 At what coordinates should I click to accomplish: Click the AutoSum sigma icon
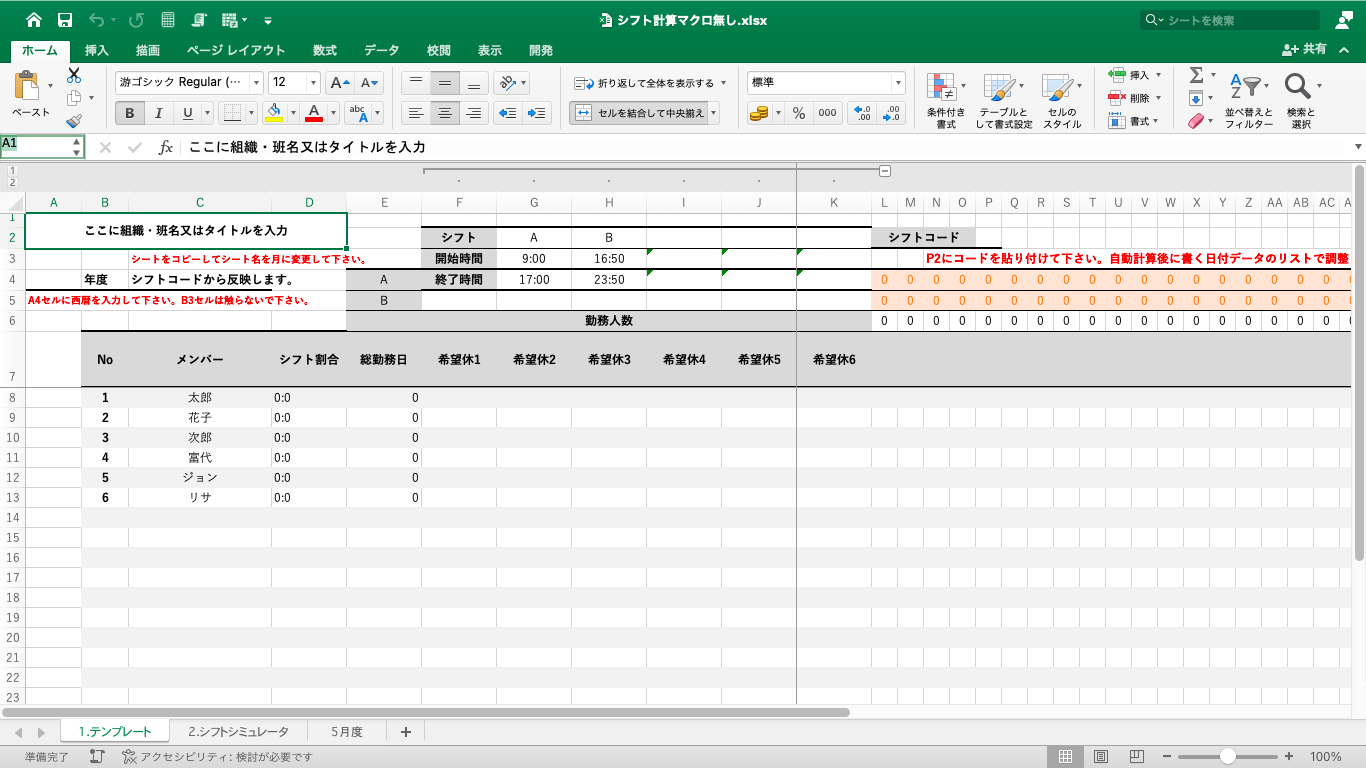[1196, 76]
